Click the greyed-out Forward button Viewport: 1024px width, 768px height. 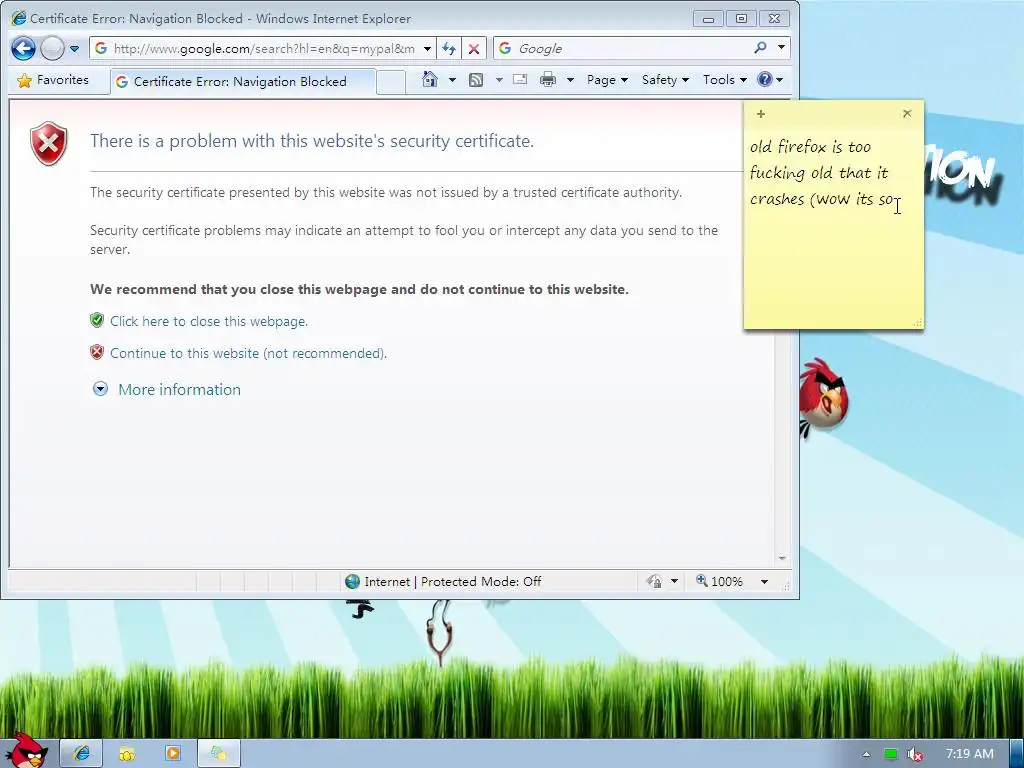click(52, 48)
